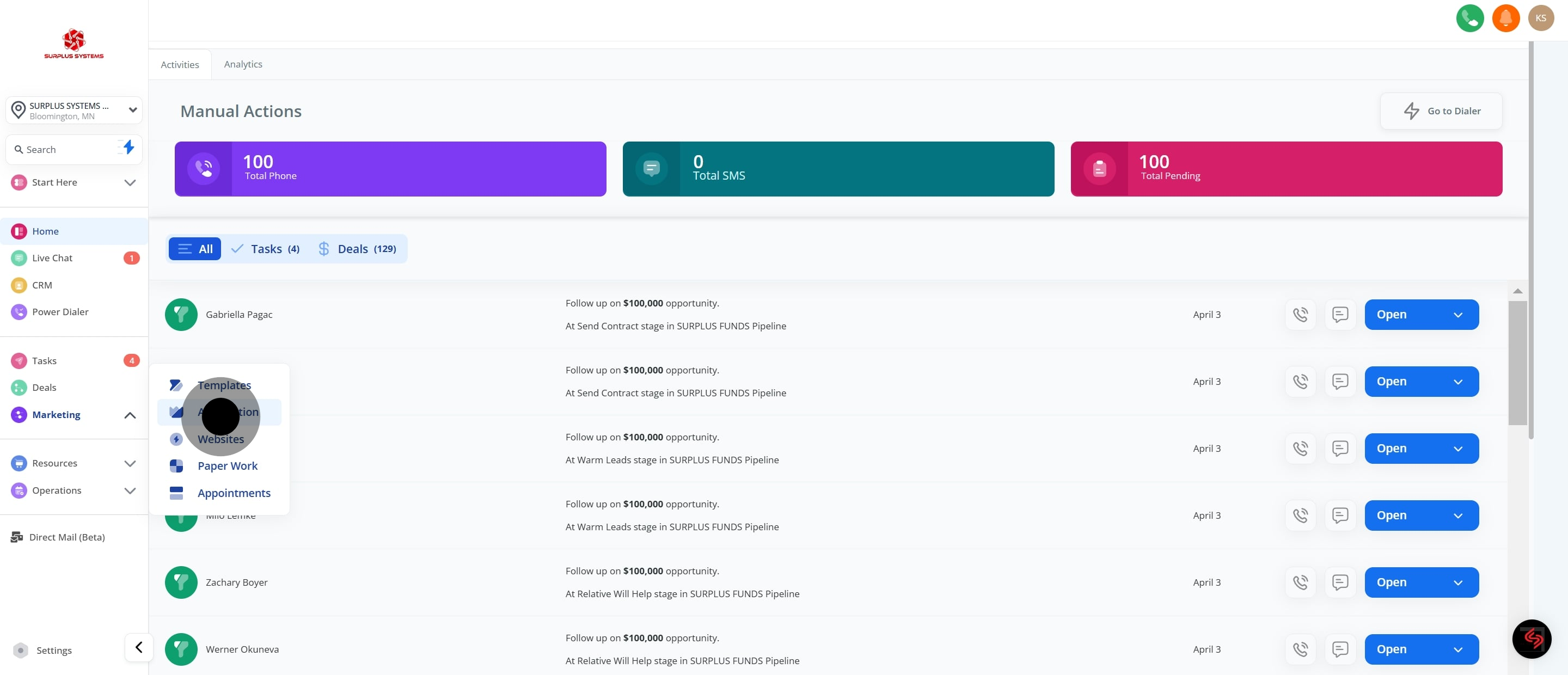Switch to the Analytics tab
Image resolution: width=1568 pixels, height=675 pixels.
coord(243,64)
